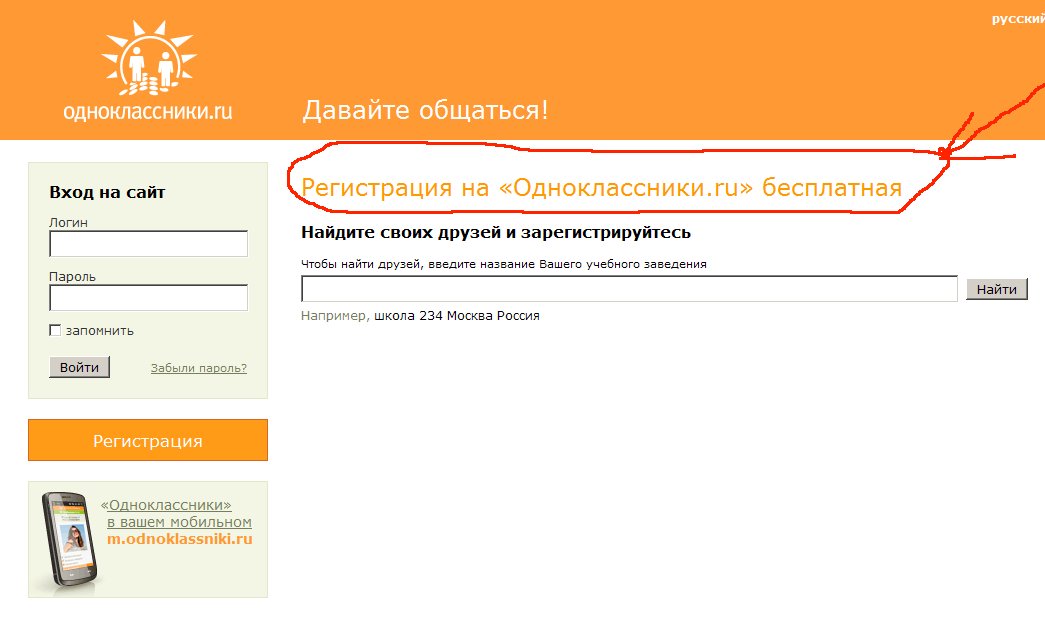The image size is (1045, 643).
Task: Click the Чтобы найти друзей instruction text
Action: coord(504,264)
